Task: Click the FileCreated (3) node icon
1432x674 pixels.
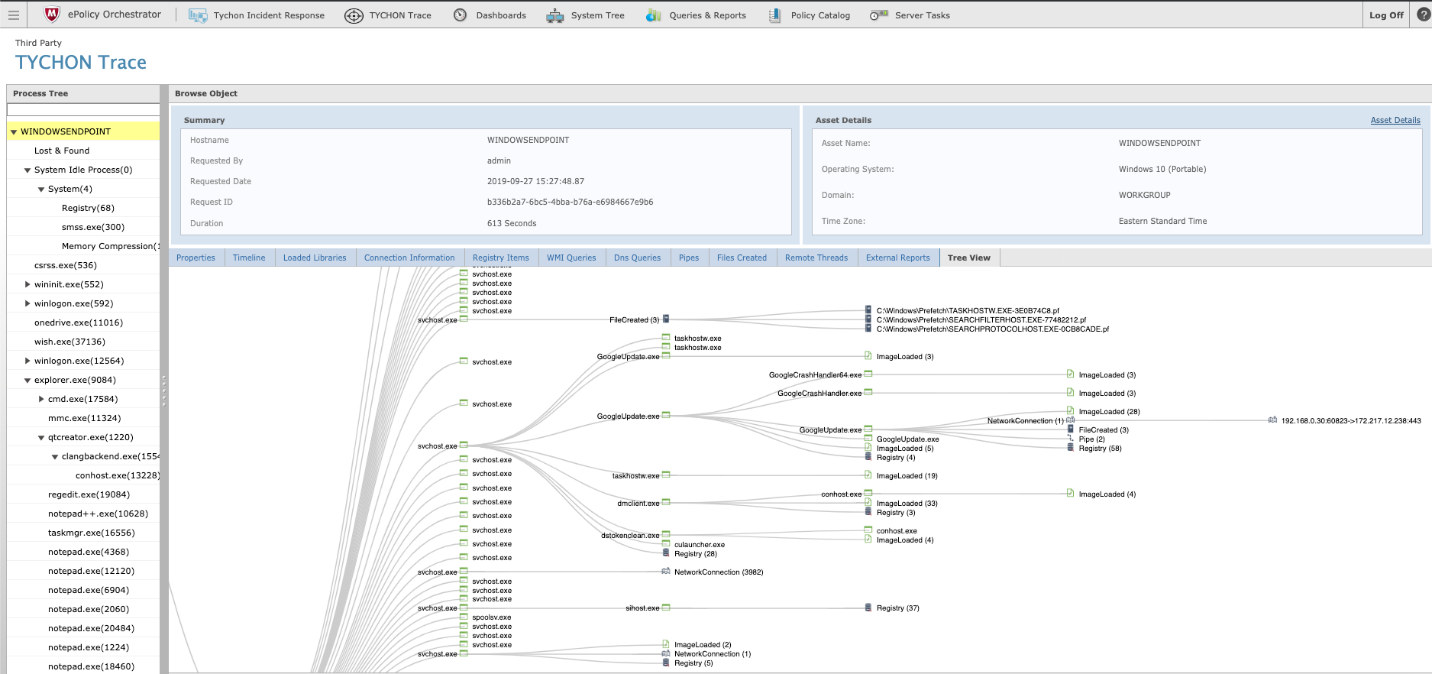Action: point(665,320)
